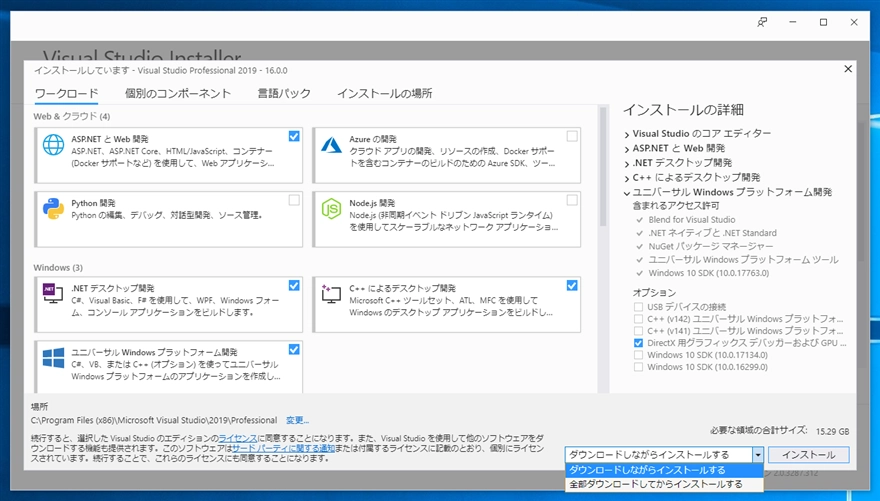
Task: Click the install path C:\Program Files (x86) text
Action: pos(154,420)
